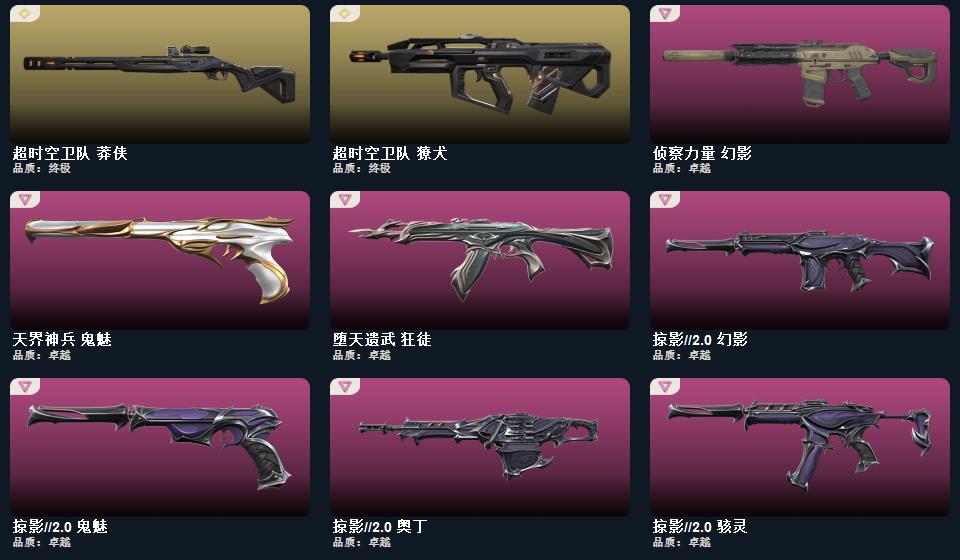
Task: Select the 超时空卫队 獠犬 weapon image
Action: 480,74
